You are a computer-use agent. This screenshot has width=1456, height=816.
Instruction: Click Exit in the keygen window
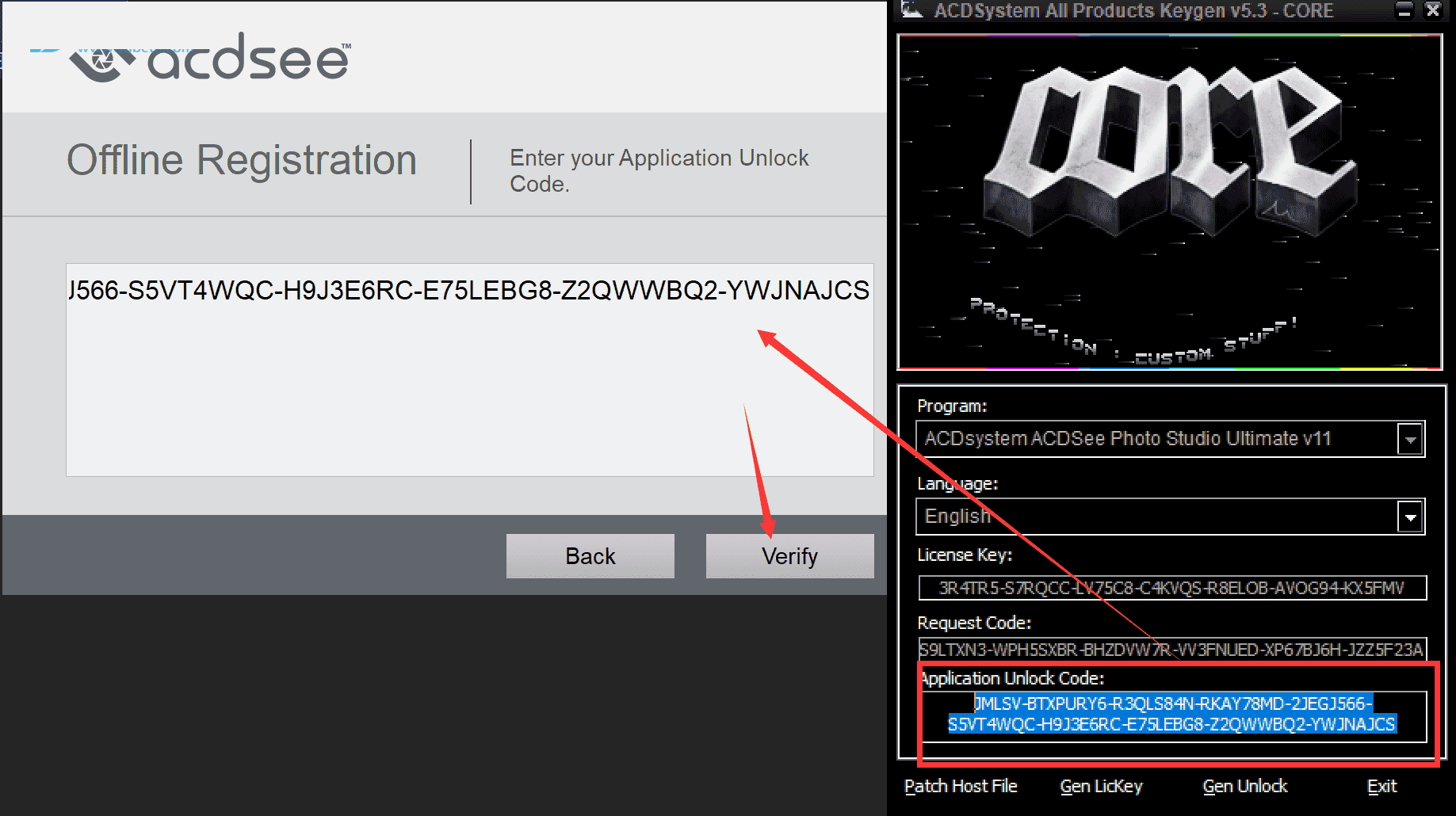coord(1382,786)
